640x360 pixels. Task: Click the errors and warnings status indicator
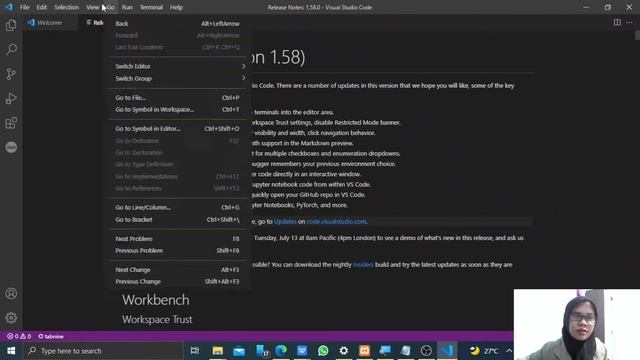(19, 336)
